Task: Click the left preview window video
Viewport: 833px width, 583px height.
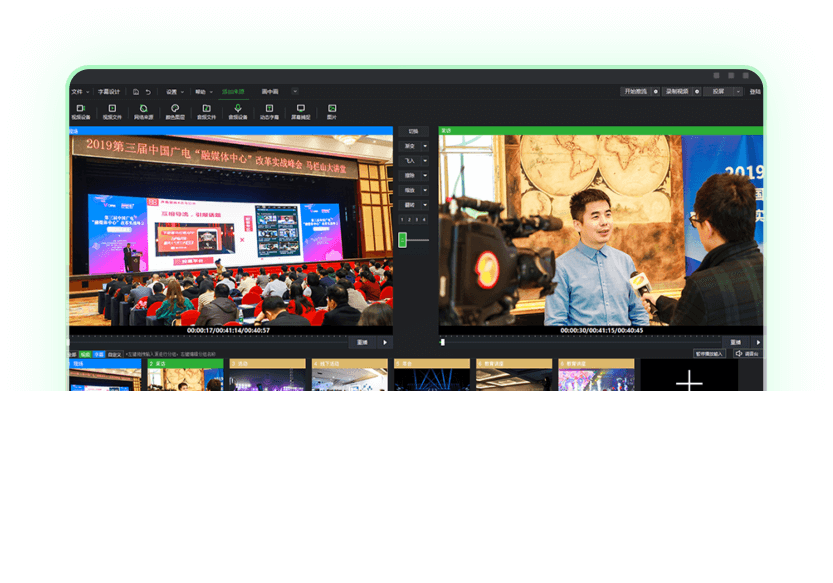Action: click(x=231, y=230)
